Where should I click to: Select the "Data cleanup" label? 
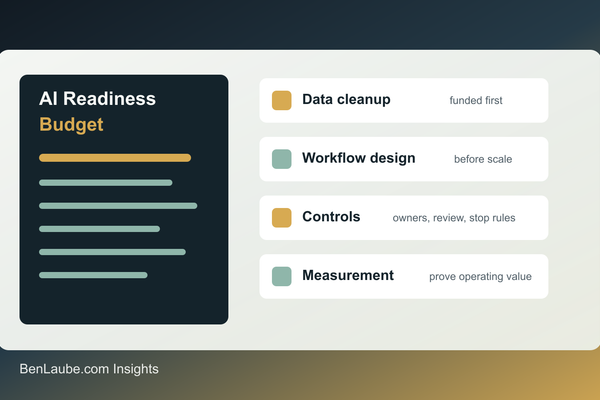click(x=346, y=100)
